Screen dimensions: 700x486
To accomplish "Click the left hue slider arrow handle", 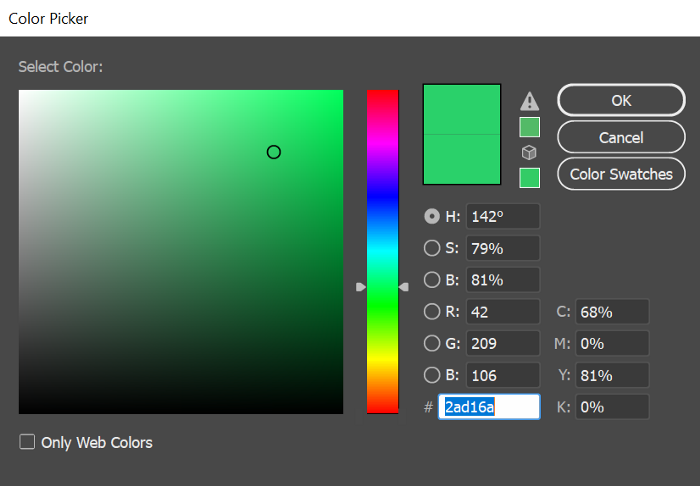I will 361,287.
